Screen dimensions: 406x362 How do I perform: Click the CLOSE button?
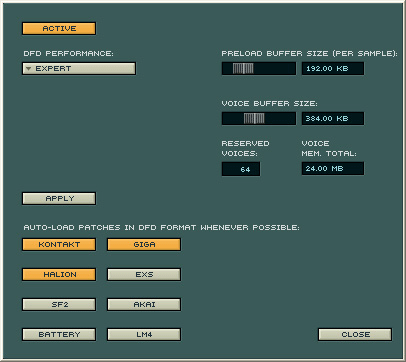click(x=355, y=334)
